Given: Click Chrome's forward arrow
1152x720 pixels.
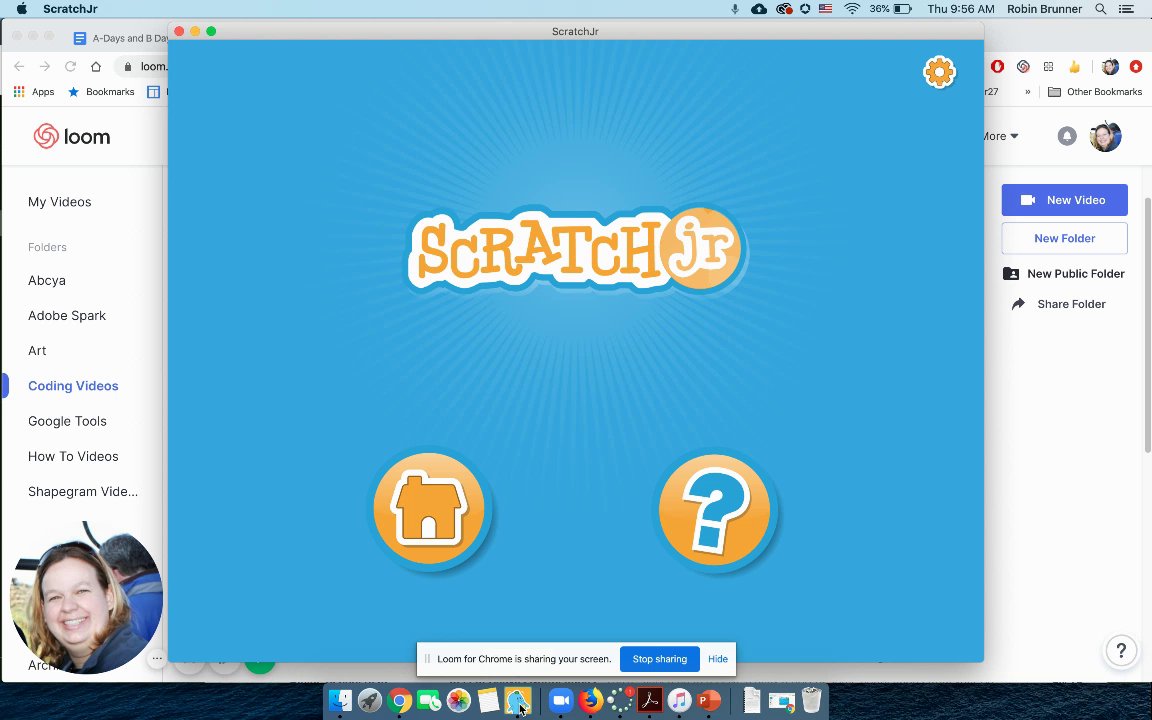Looking at the screenshot, I should click(45, 66).
